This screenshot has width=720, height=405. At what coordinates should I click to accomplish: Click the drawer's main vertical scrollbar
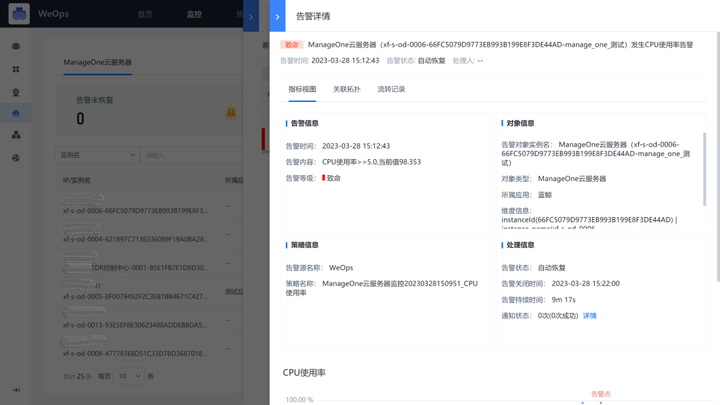tap(718, 156)
